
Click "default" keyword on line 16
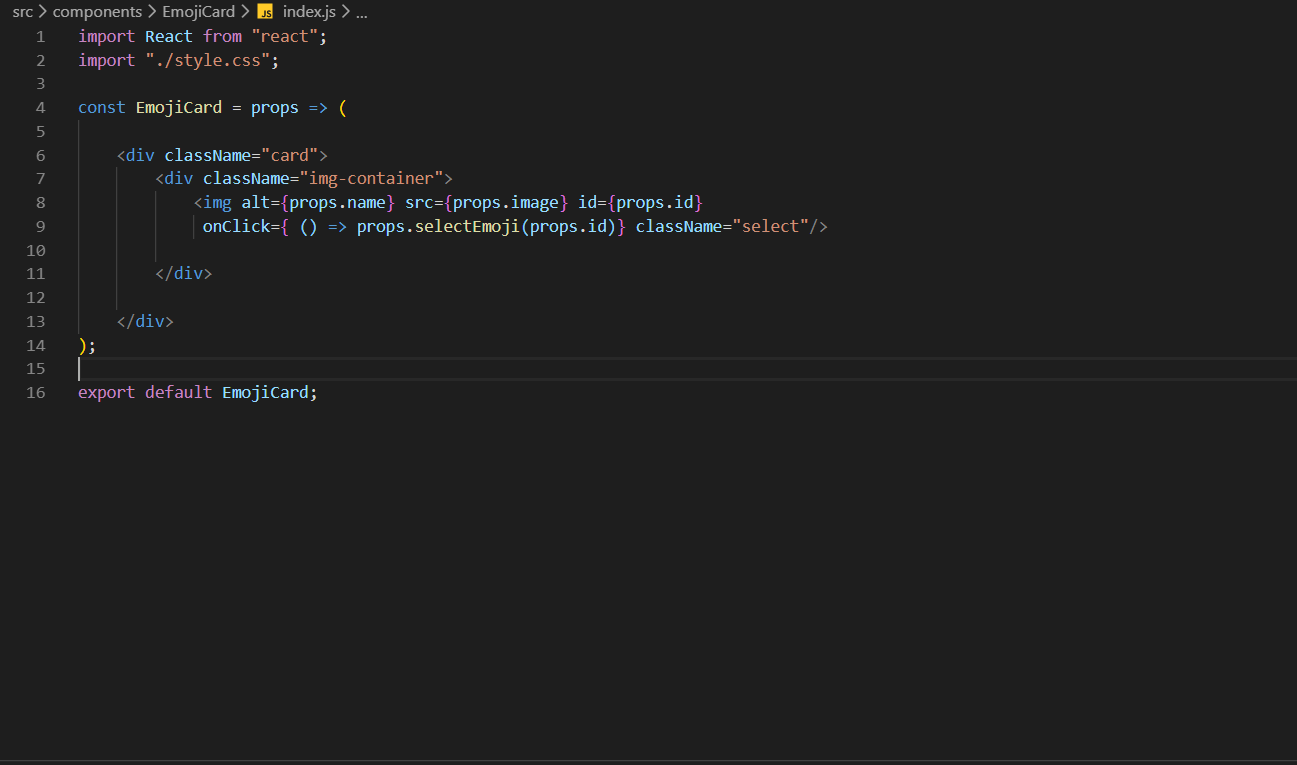[x=179, y=392]
